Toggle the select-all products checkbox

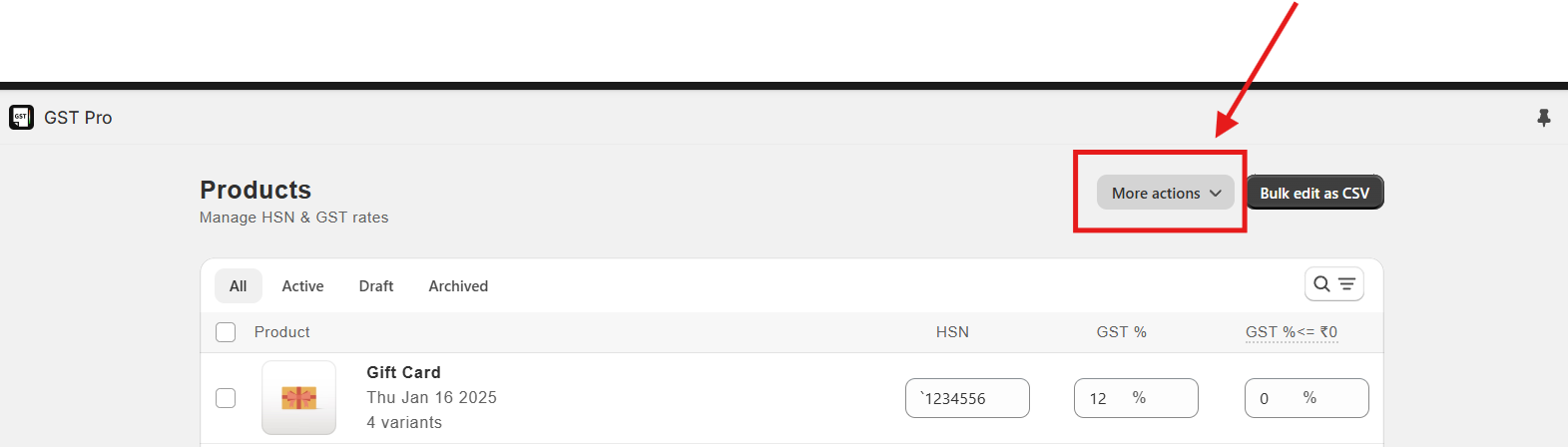coord(226,332)
